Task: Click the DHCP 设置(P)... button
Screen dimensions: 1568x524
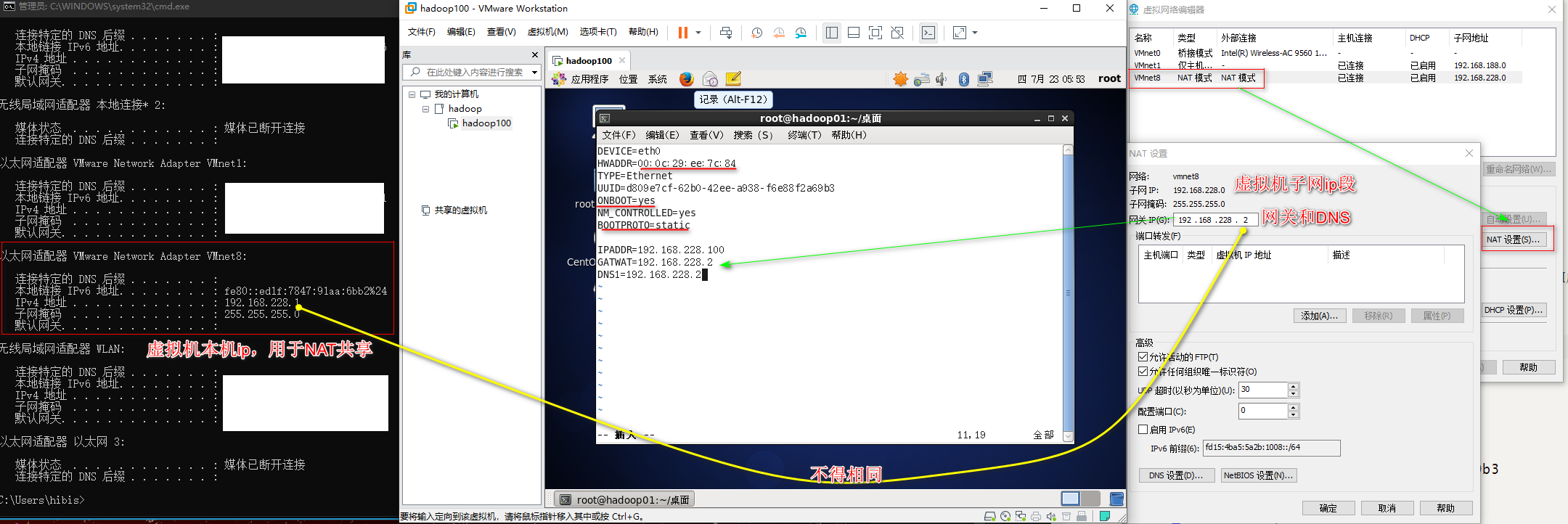Action: pos(1514,310)
